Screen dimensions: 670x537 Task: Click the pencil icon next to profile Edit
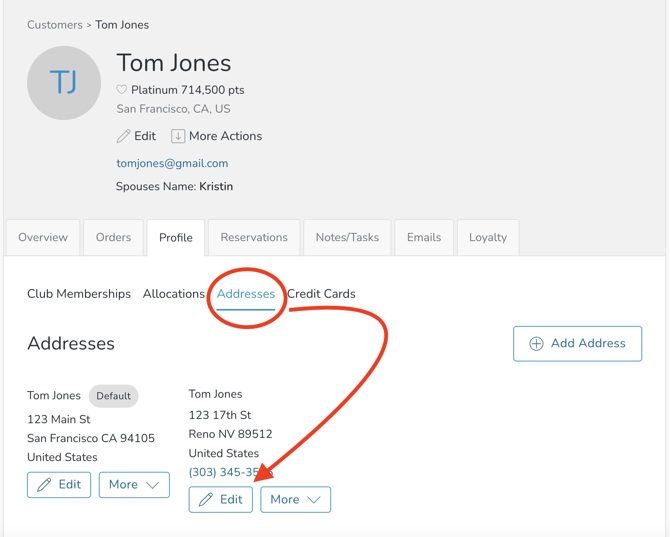[x=124, y=136]
